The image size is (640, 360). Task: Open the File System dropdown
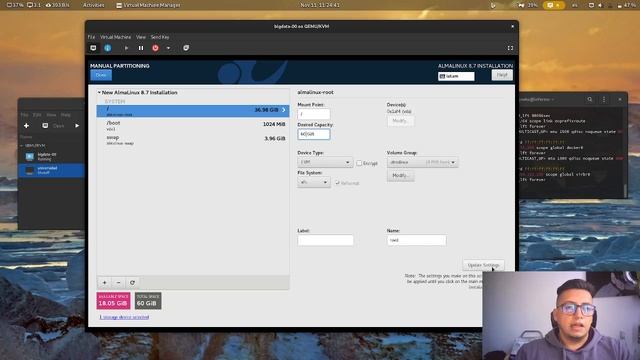(x=313, y=182)
